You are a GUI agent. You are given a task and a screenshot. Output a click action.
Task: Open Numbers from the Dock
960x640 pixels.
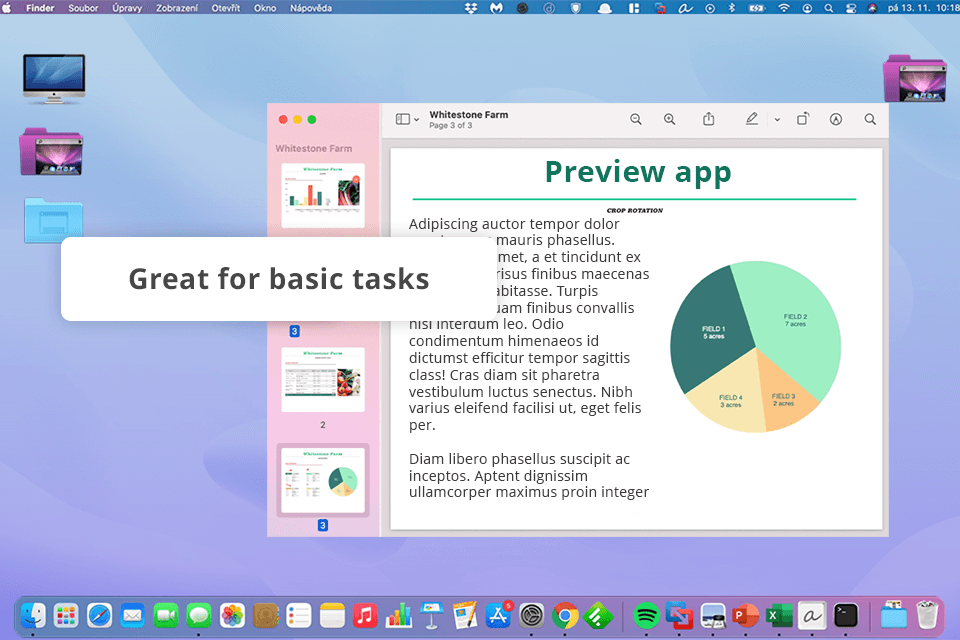tap(399, 616)
